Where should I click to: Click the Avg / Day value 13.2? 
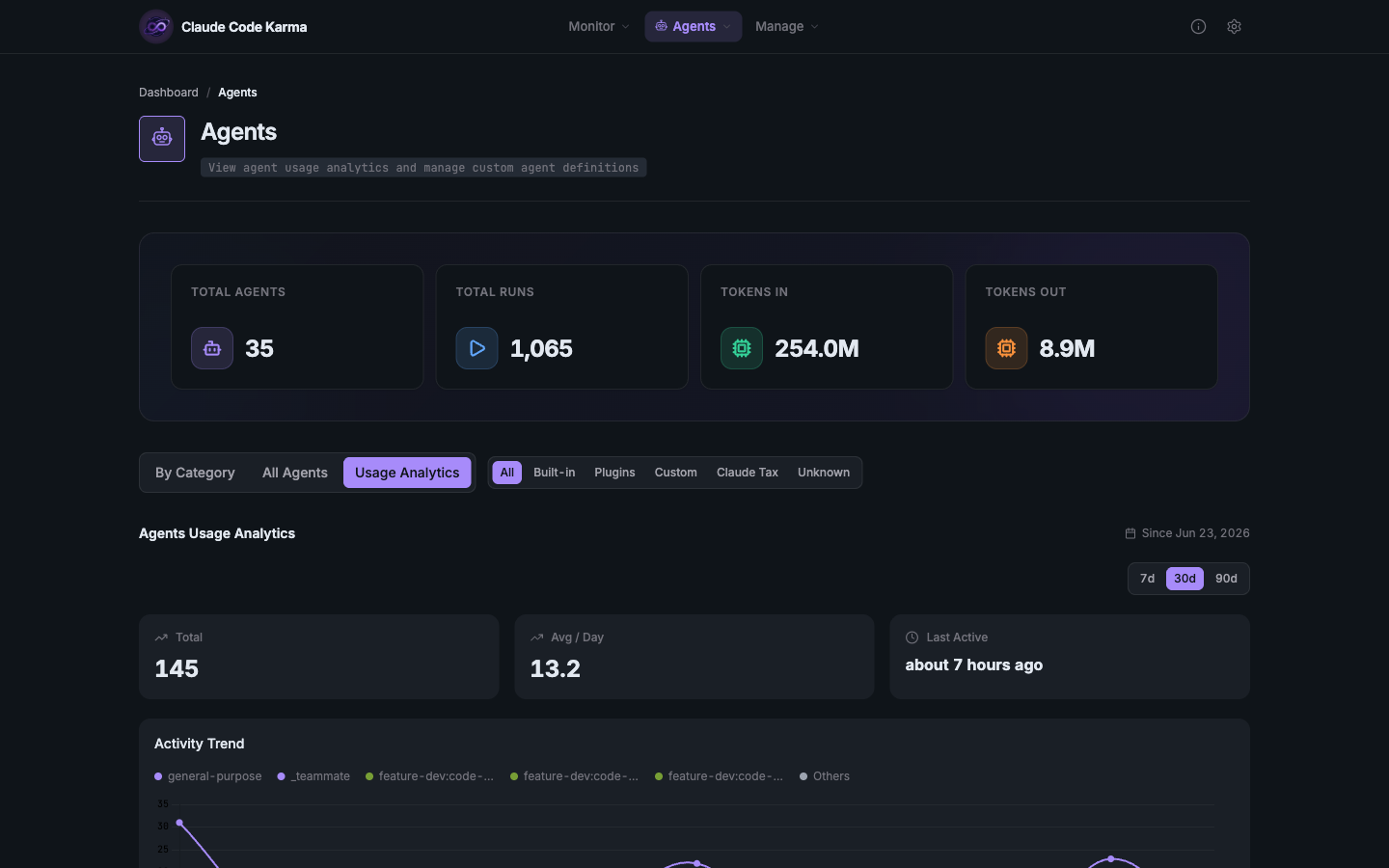tap(556, 668)
